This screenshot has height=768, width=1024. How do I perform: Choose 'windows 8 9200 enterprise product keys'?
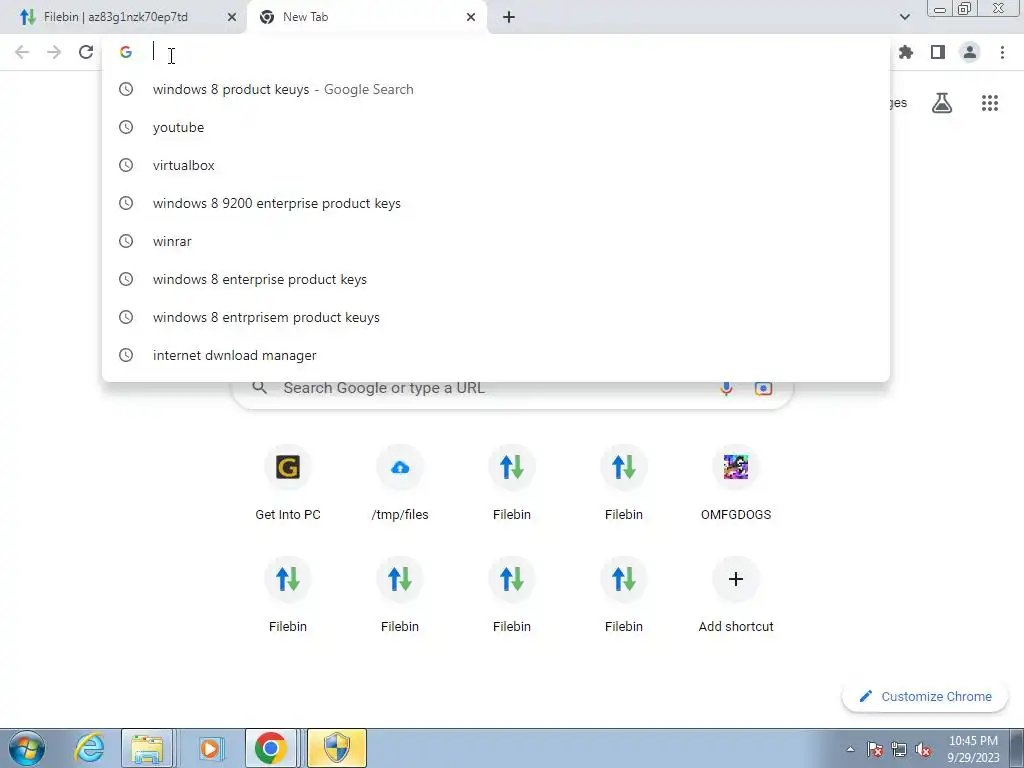point(496,203)
